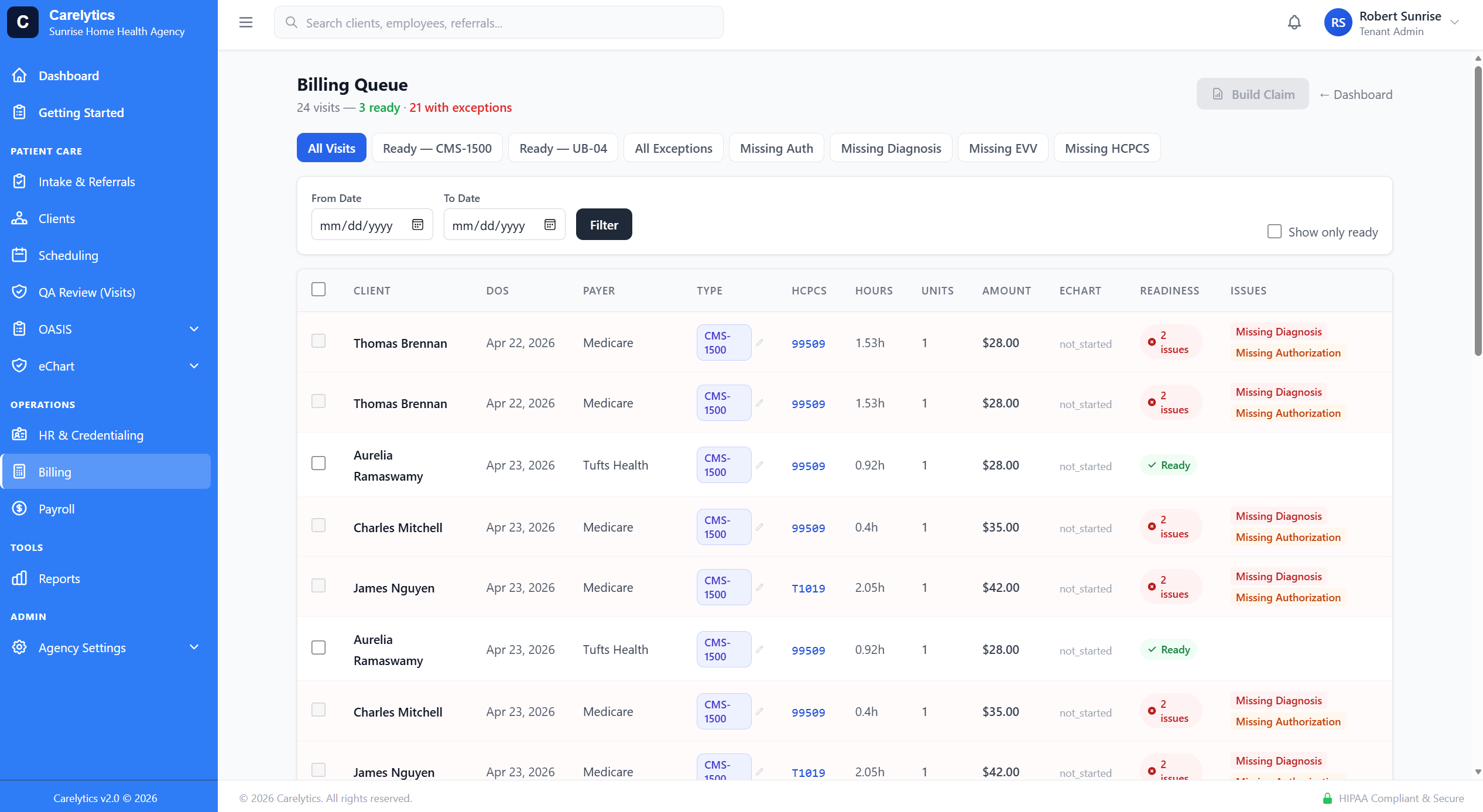Edit claim type pencil on first James Nguyen row
This screenshot has width=1483, height=812.
pyautogui.click(x=759, y=587)
